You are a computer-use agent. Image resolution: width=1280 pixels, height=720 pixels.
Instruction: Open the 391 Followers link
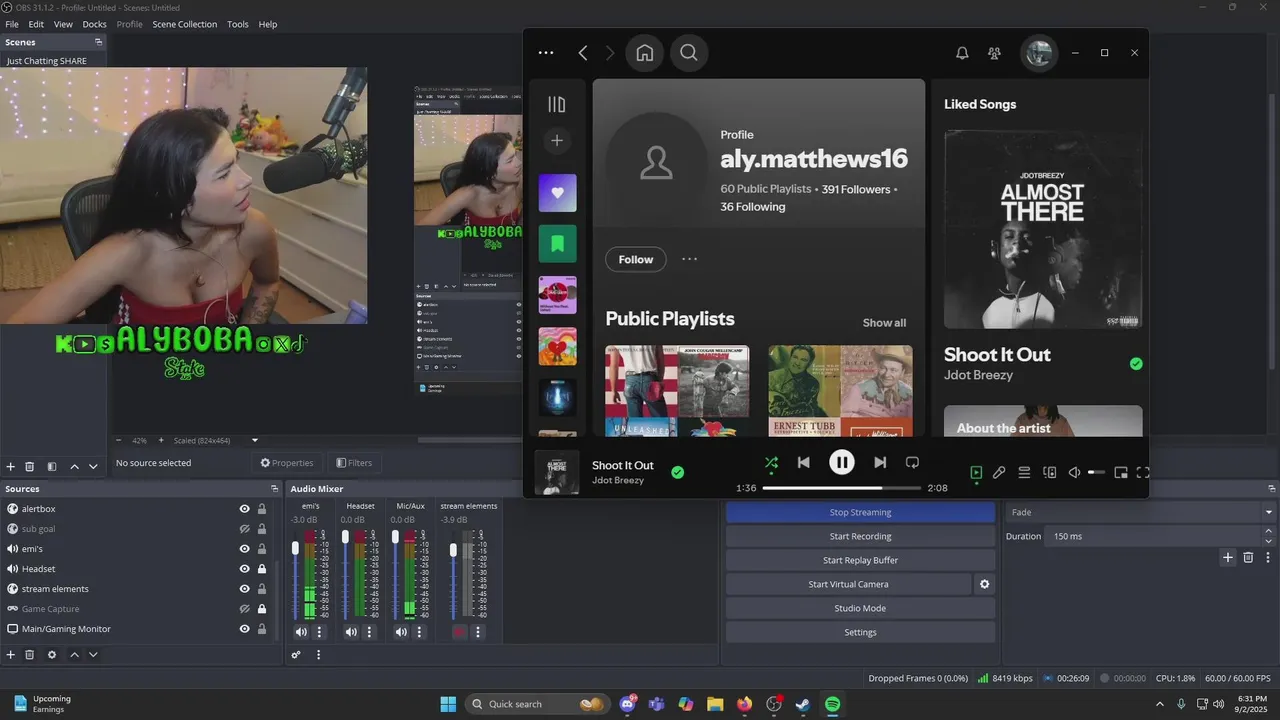[x=856, y=189]
